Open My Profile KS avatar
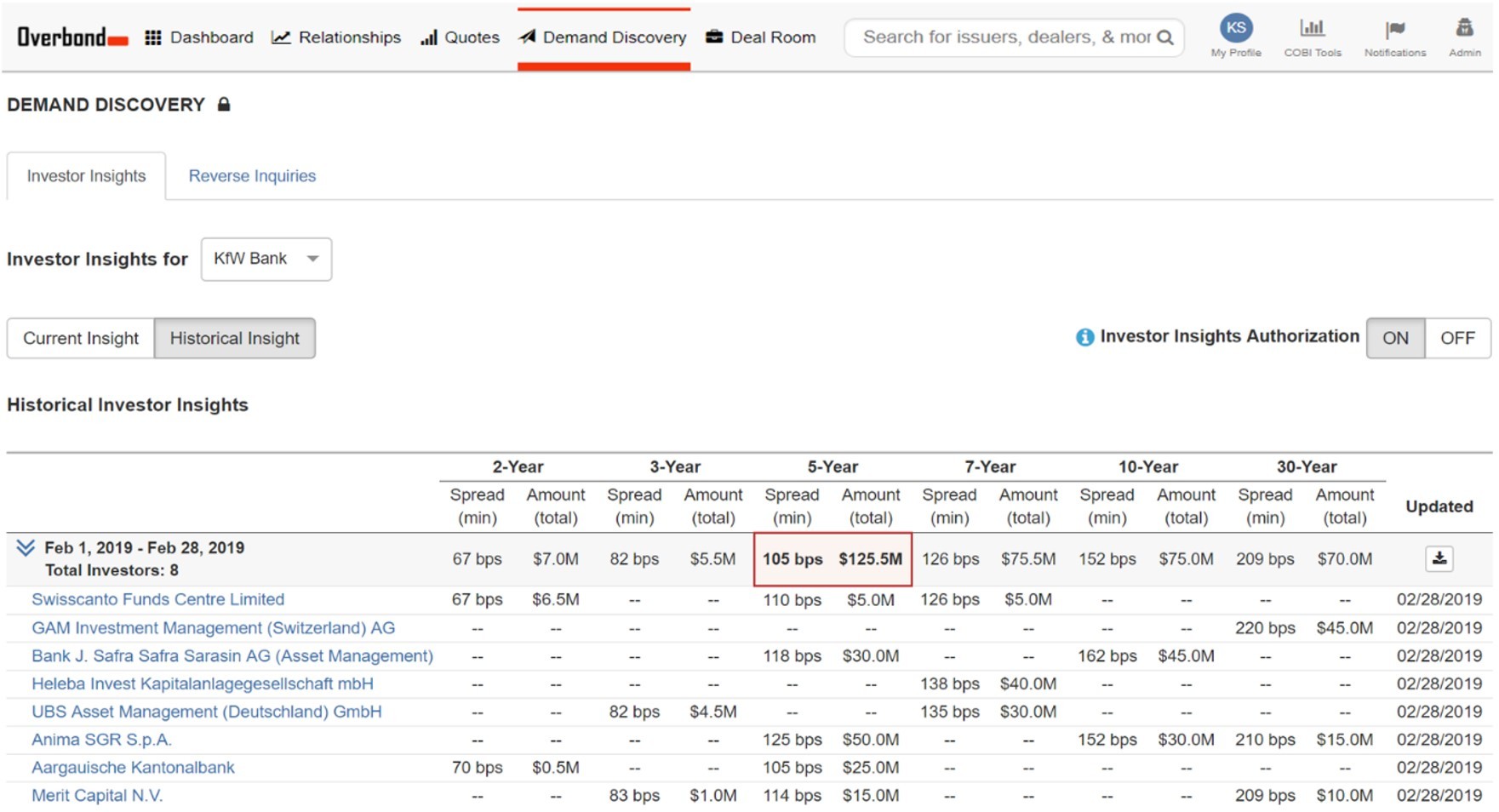Viewport: 1499px width, 812px height. pyautogui.click(x=1236, y=28)
